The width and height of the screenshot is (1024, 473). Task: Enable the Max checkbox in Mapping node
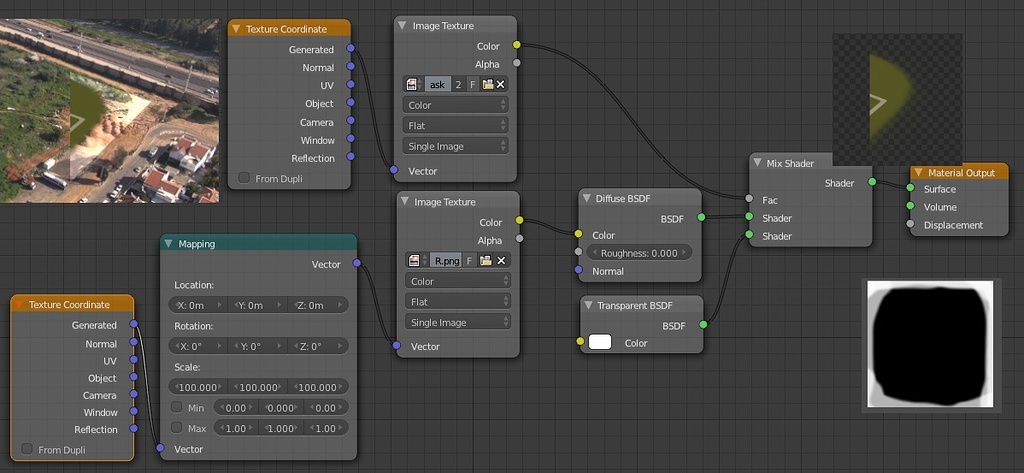point(176,428)
